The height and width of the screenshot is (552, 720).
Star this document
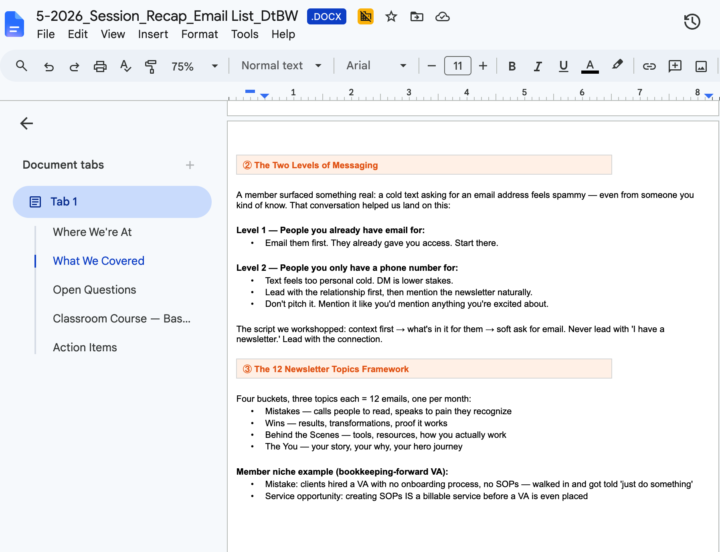point(391,17)
